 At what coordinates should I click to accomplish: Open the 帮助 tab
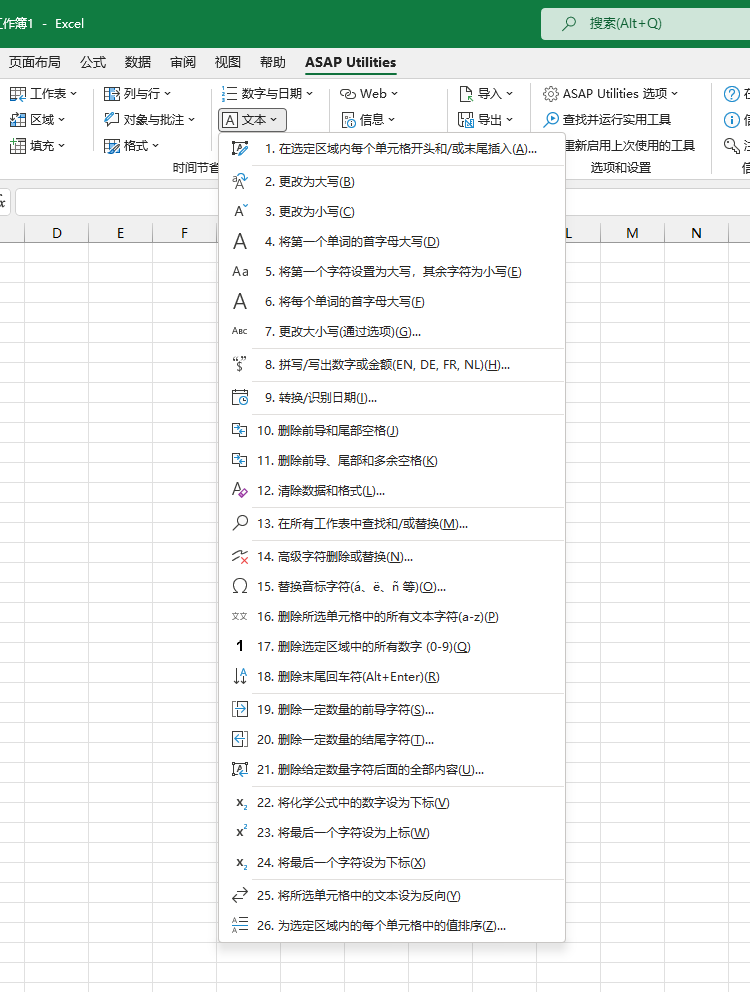[273, 62]
